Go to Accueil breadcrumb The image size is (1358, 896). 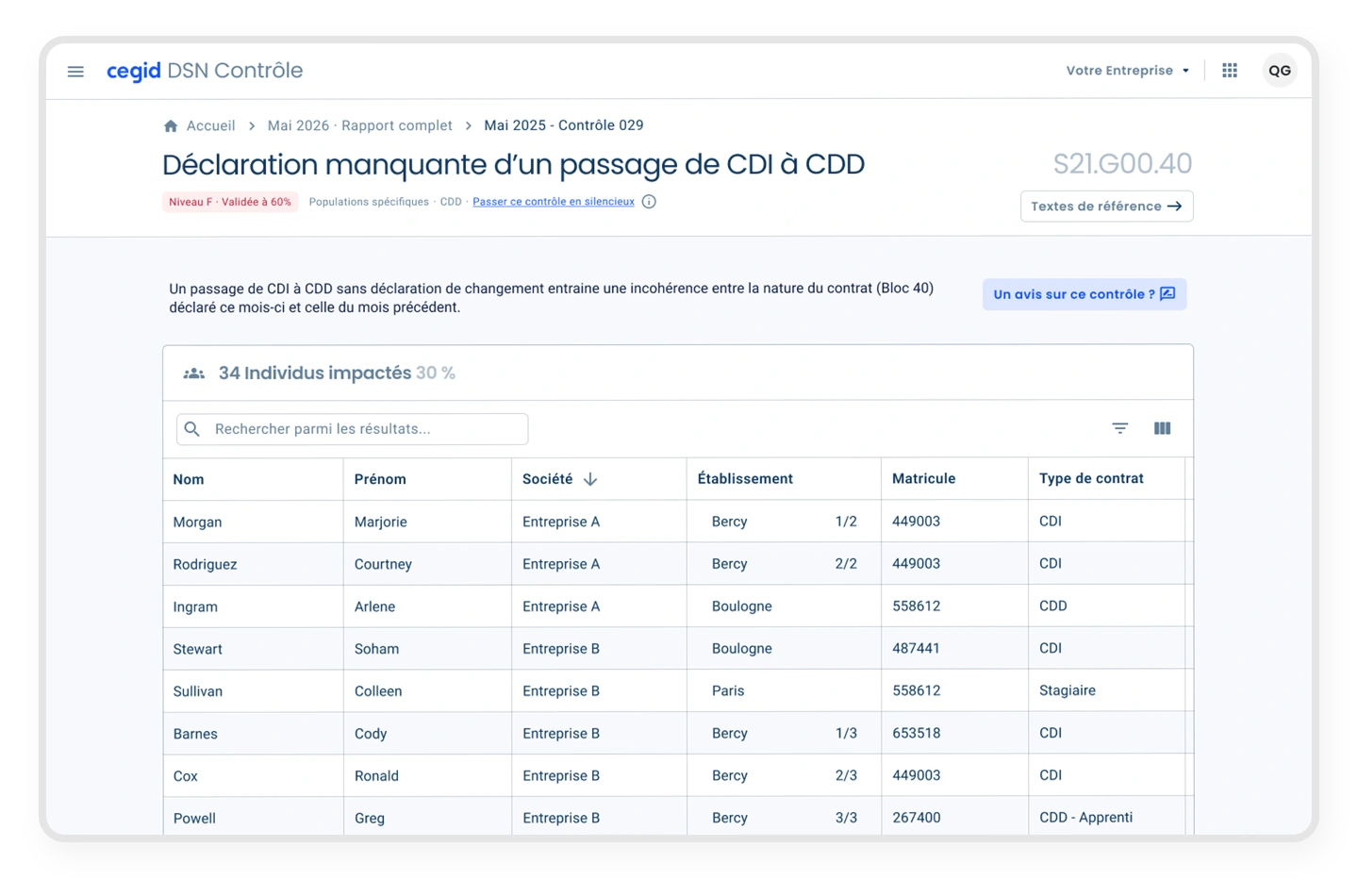pyautogui.click(x=210, y=126)
